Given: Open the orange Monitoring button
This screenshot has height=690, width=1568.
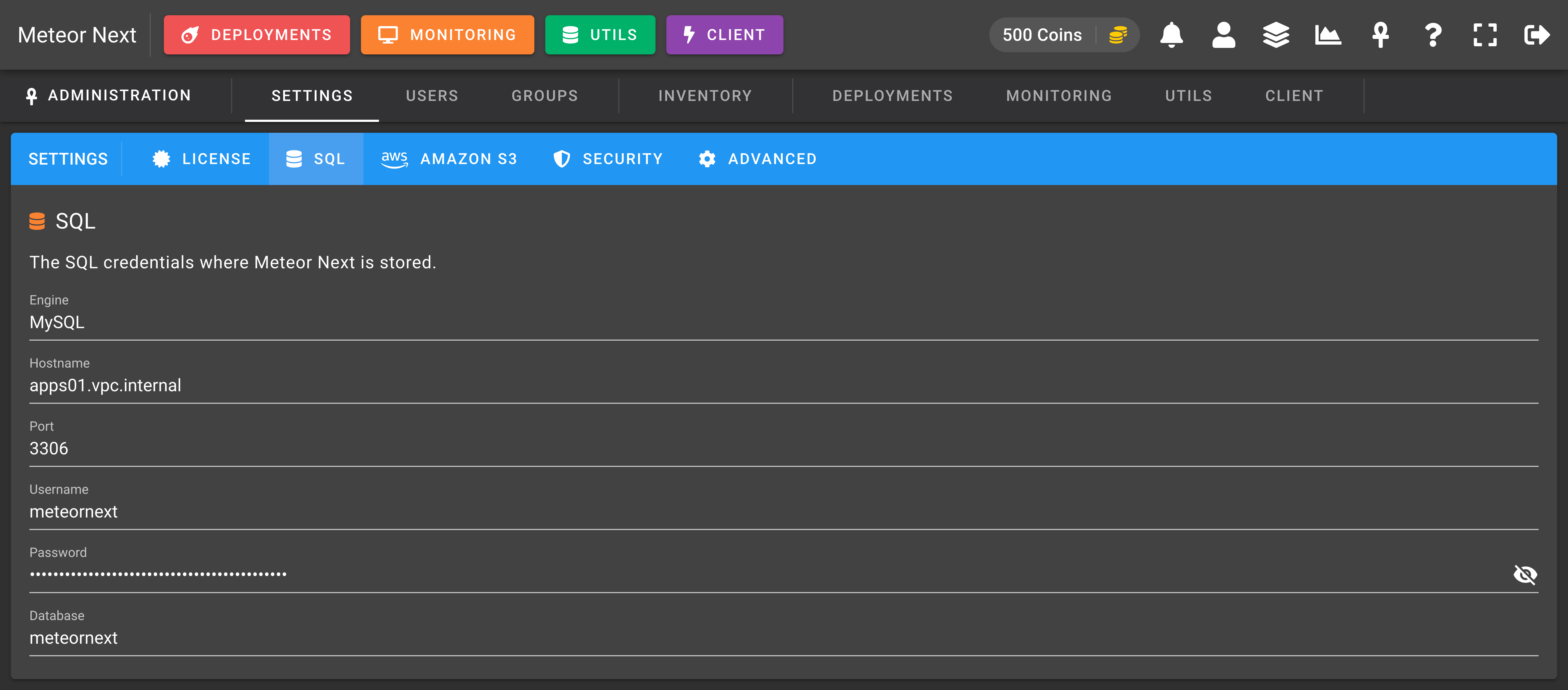Looking at the screenshot, I should pyautogui.click(x=447, y=35).
